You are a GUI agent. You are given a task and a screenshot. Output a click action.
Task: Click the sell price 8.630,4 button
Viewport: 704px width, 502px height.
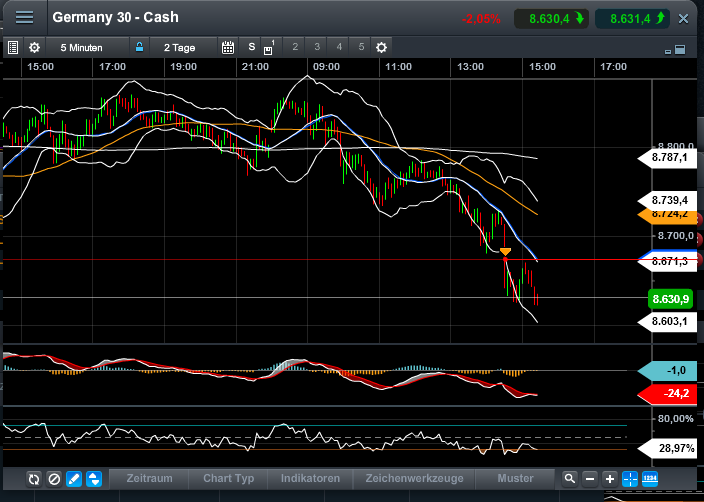coord(551,19)
